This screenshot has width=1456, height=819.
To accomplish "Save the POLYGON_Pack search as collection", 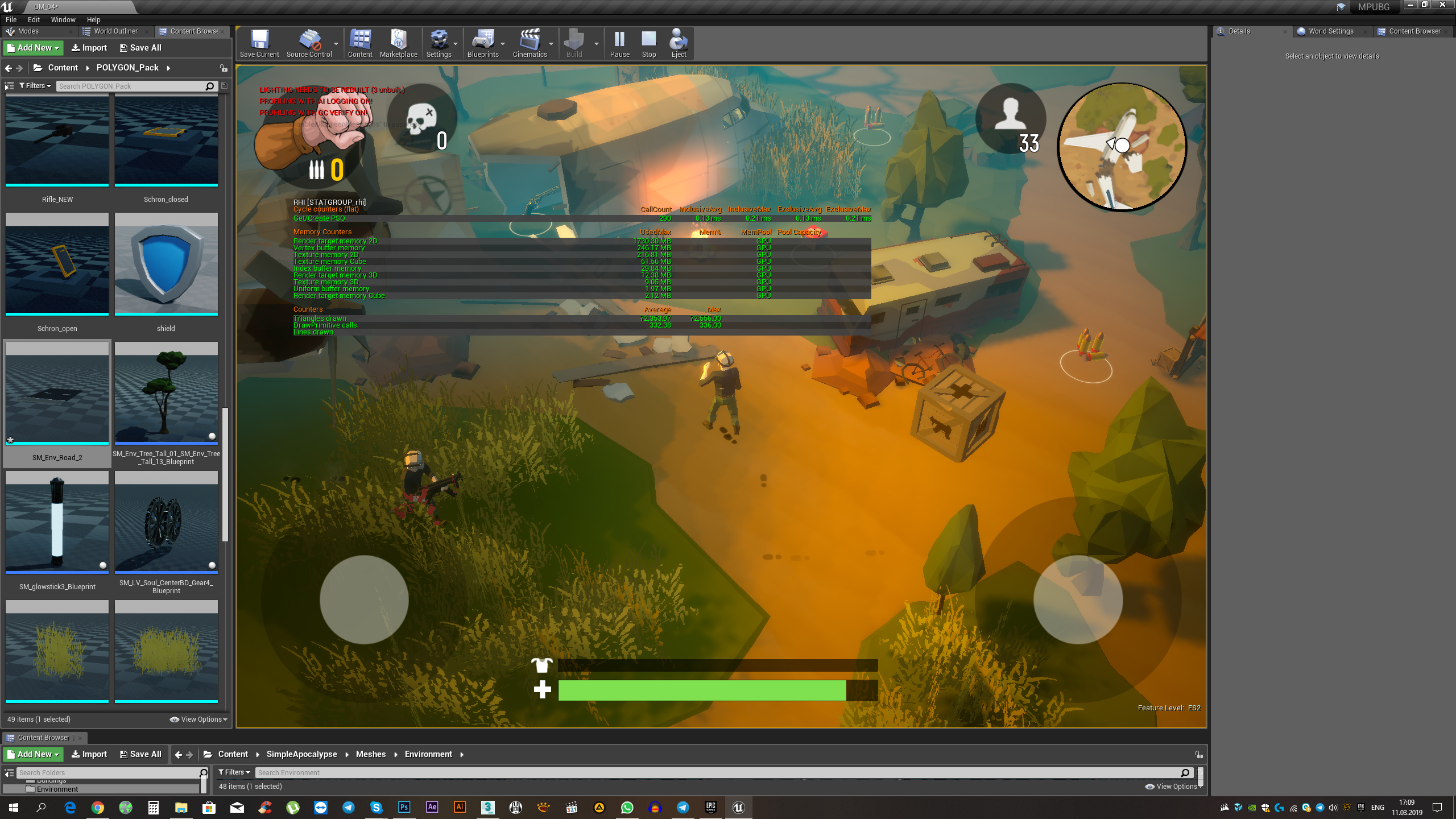I will click(x=224, y=86).
